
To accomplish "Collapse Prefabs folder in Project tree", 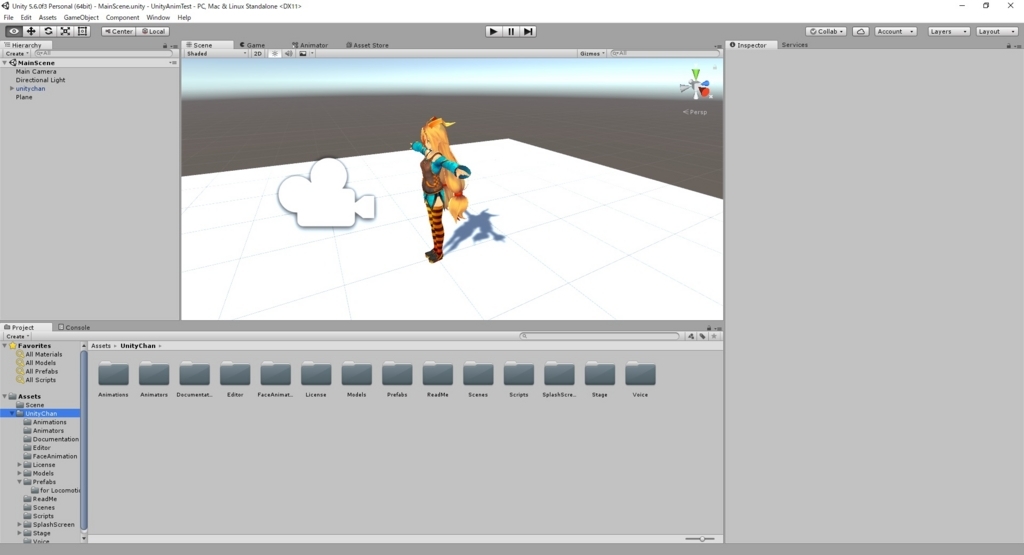I will (x=20, y=482).
